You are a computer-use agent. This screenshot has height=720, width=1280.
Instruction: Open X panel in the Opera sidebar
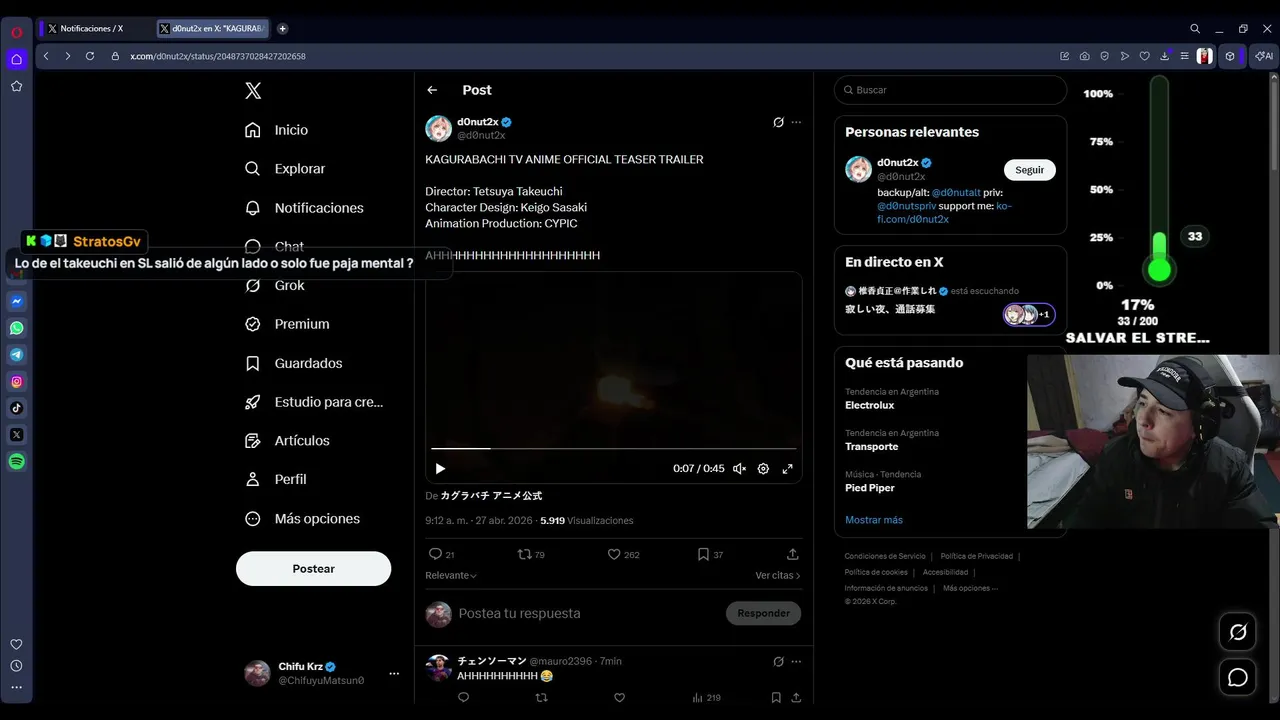pyautogui.click(x=17, y=435)
